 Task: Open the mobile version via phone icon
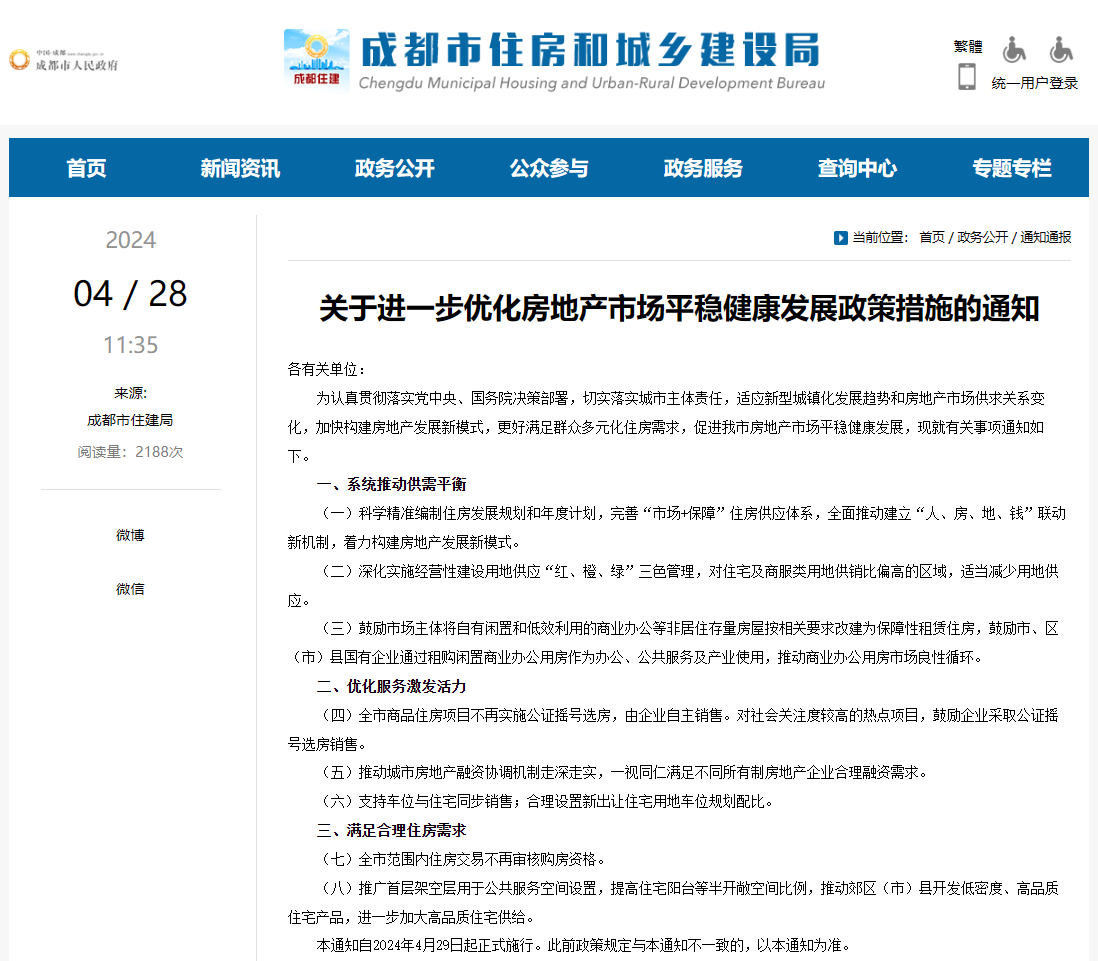coord(966,75)
